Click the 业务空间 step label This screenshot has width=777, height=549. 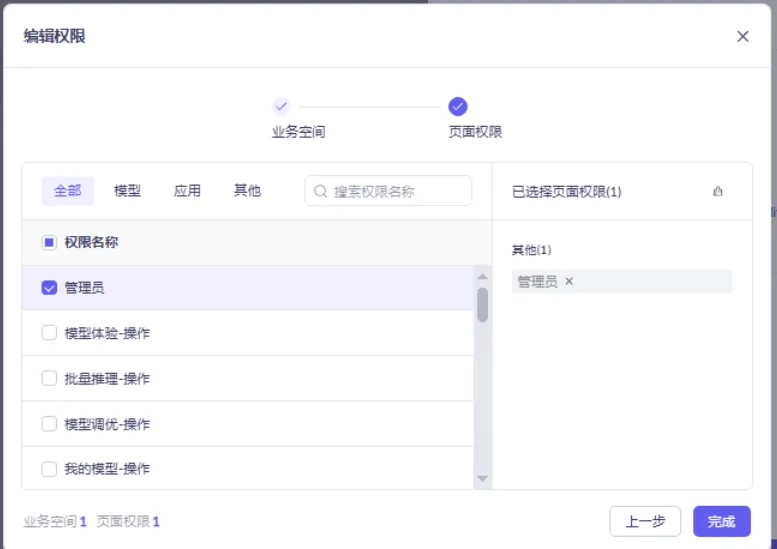298,132
